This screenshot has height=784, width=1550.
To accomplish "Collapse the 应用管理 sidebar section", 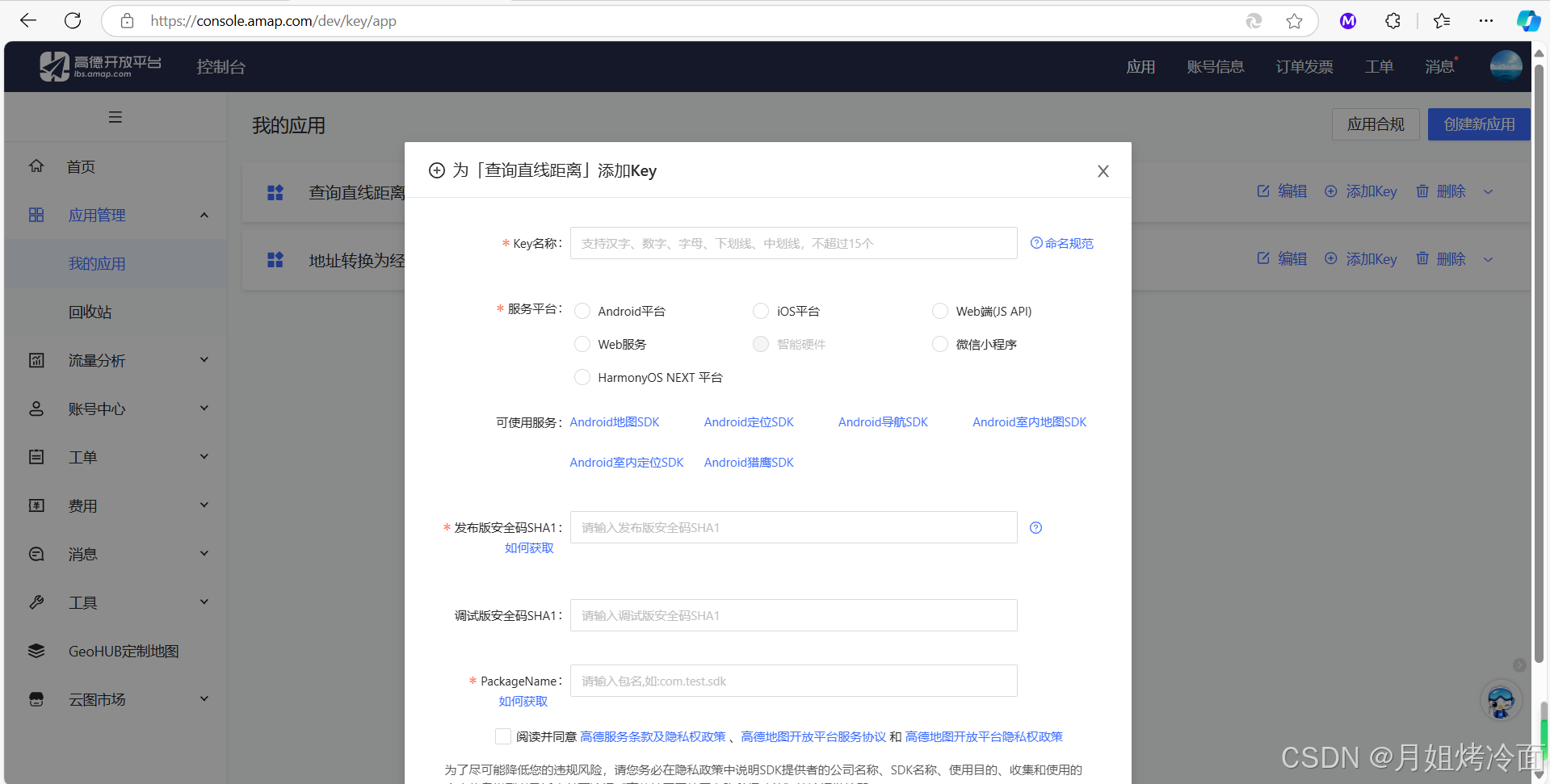I will click(204, 214).
